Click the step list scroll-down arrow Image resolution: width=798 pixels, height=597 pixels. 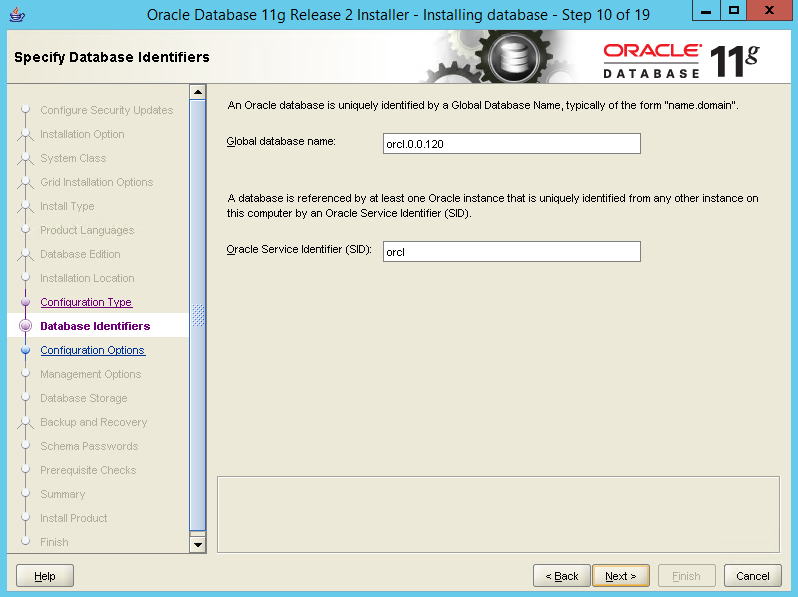(197, 545)
